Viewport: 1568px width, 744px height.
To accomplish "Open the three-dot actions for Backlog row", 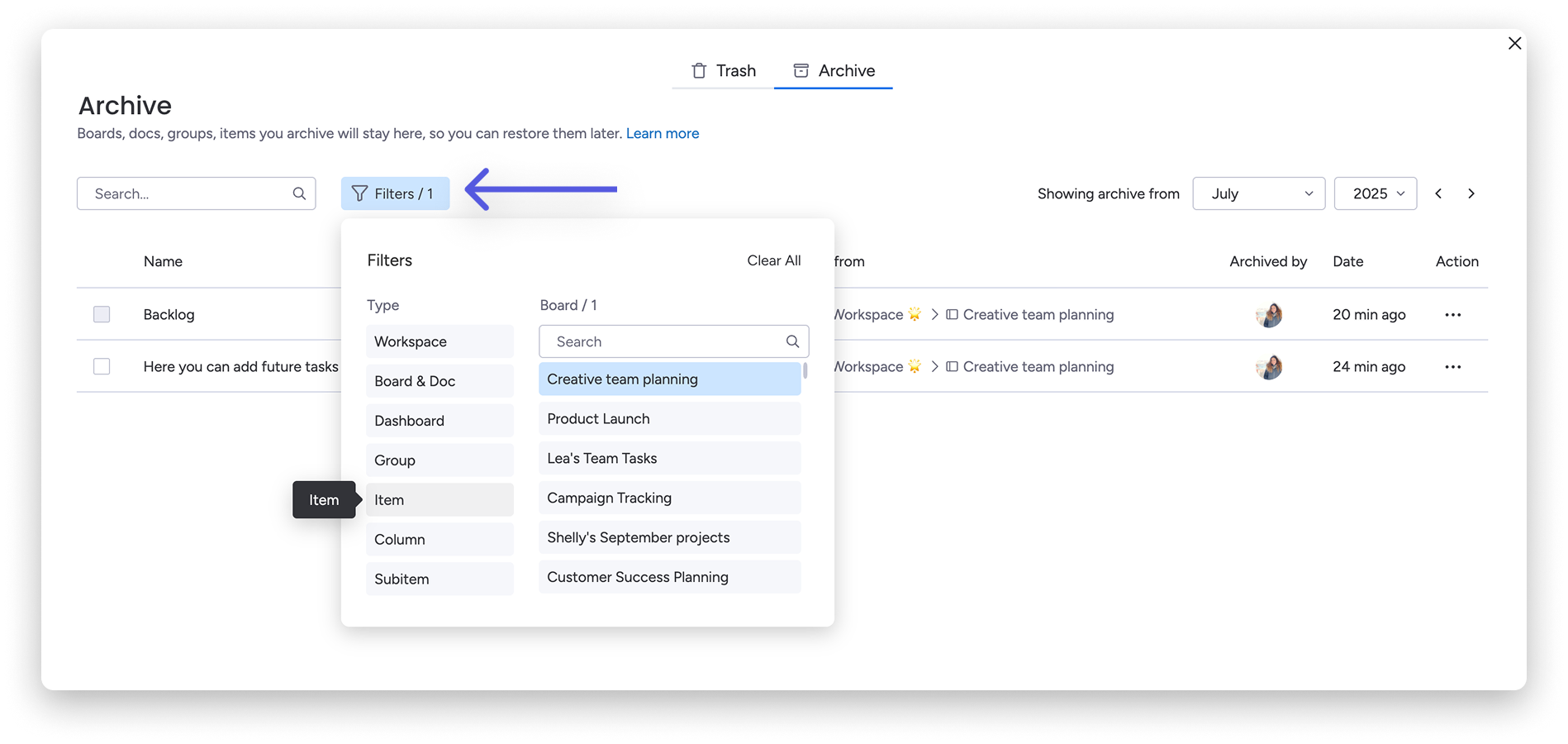I will 1453,315.
